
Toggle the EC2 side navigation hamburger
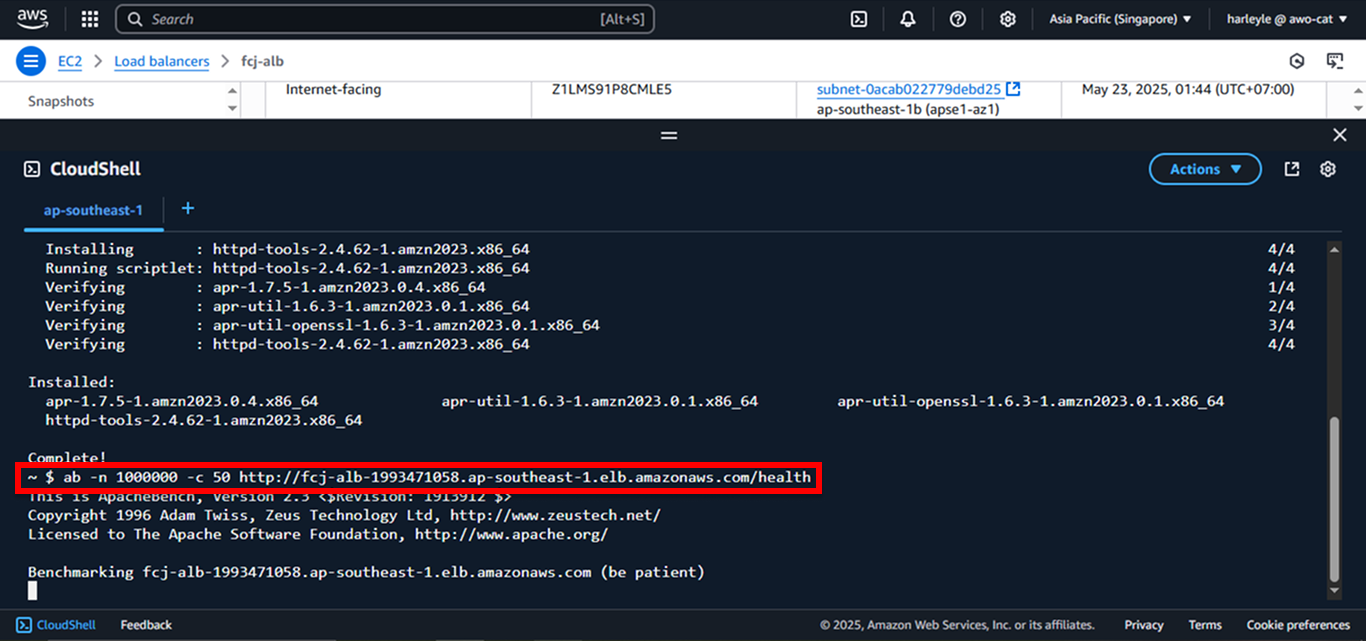[x=31, y=61]
